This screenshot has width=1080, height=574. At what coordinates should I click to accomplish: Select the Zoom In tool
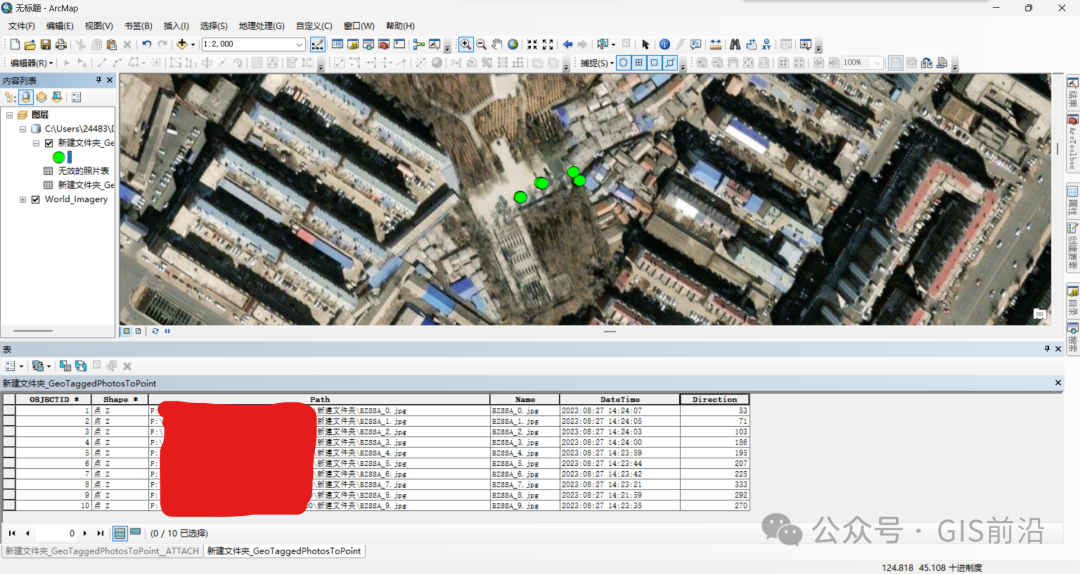(465, 45)
